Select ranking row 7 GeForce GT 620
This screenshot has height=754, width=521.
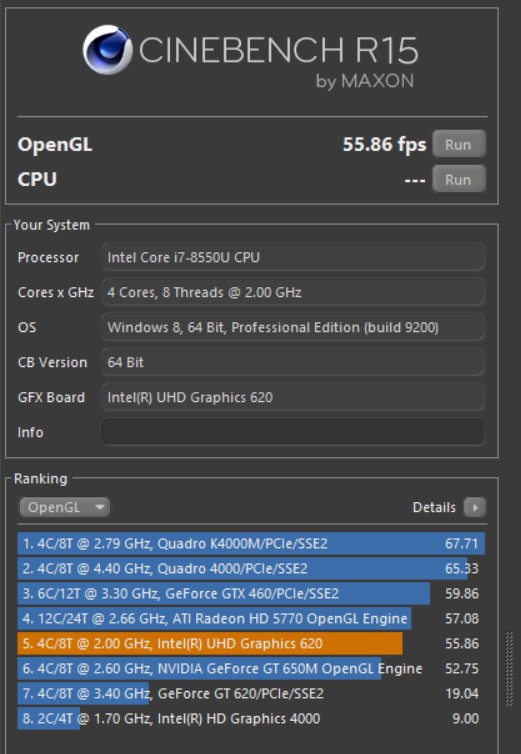(251, 694)
